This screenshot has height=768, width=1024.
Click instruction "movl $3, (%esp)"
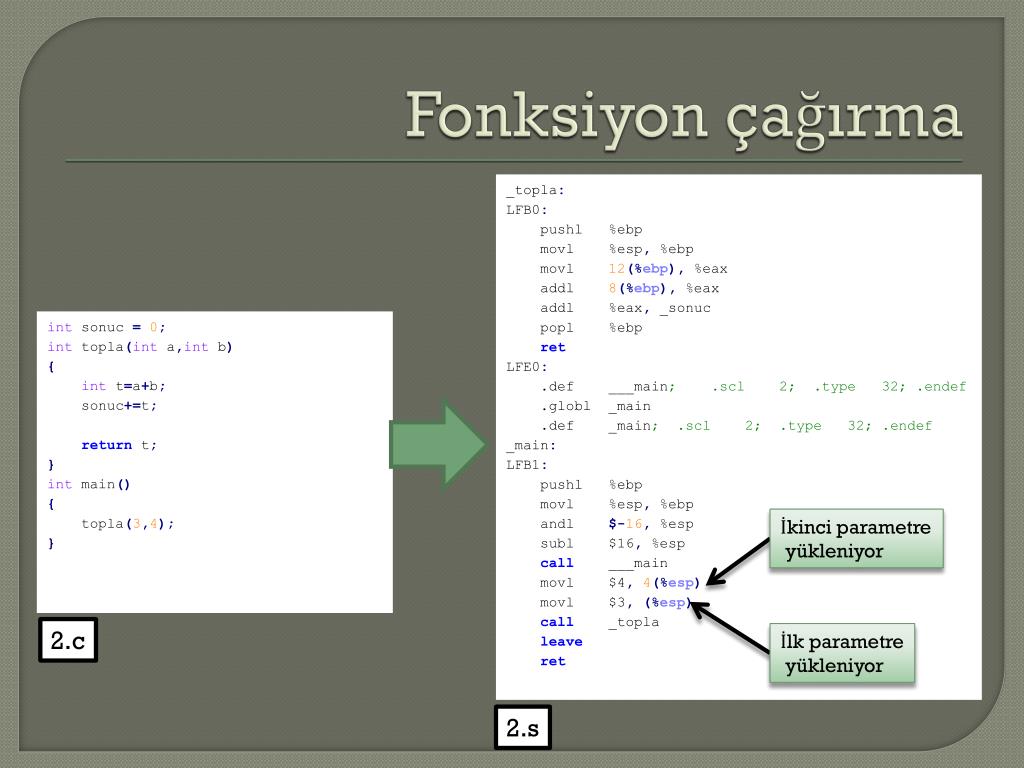click(615, 602)
